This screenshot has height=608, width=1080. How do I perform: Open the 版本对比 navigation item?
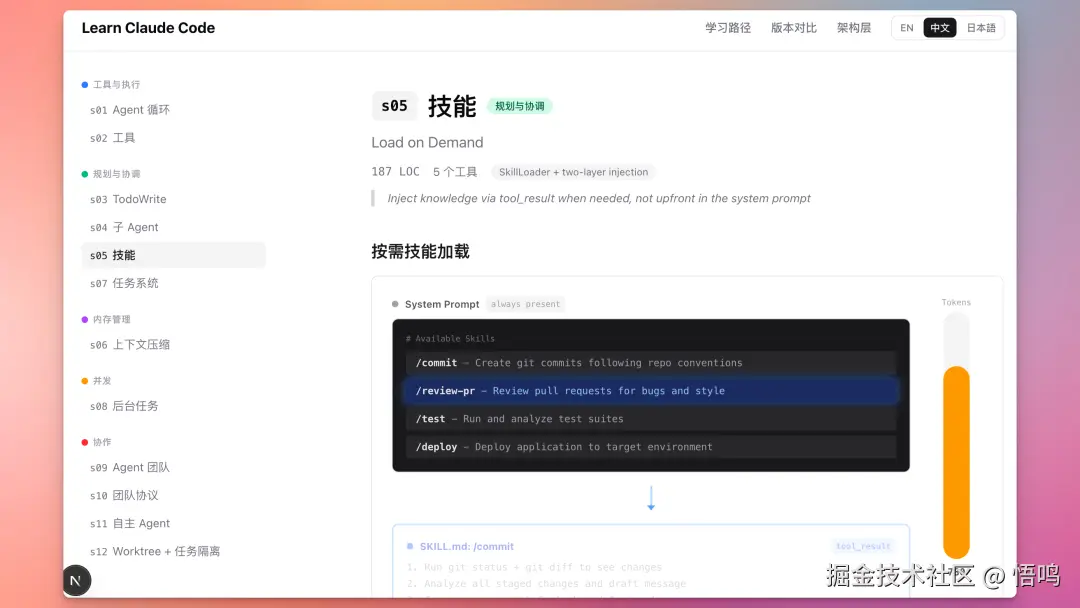tap(794, 27)
